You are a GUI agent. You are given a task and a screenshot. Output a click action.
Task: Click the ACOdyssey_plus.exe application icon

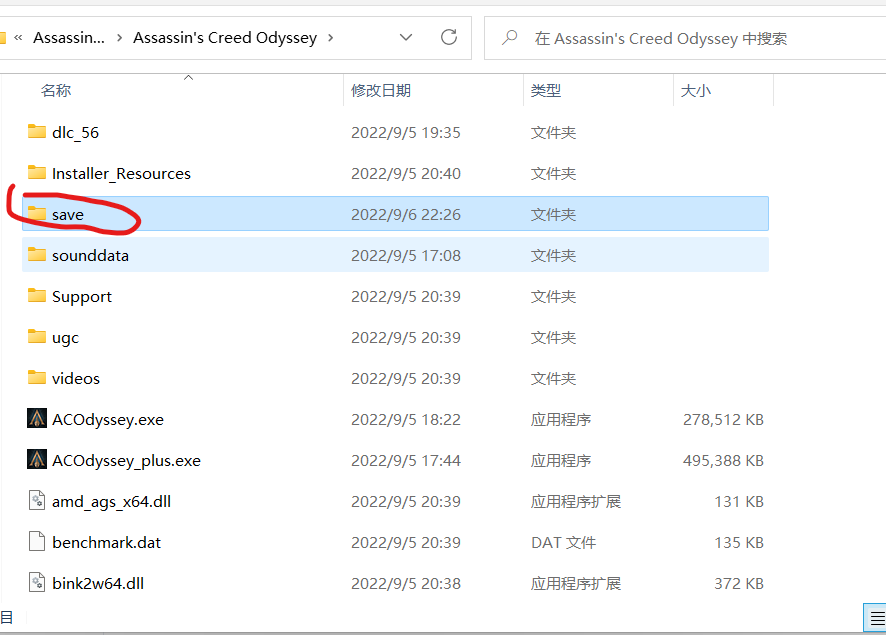tap(37, 459)
